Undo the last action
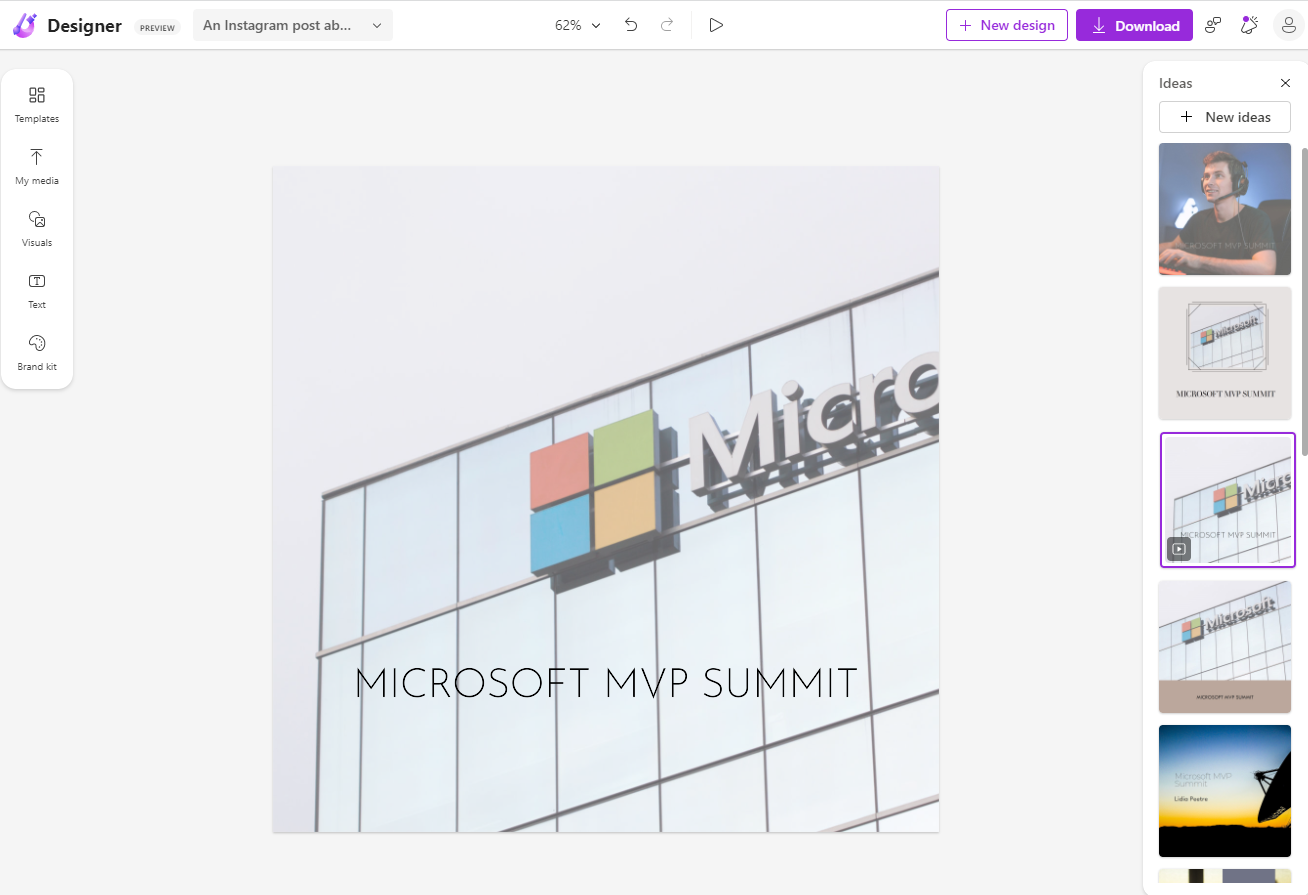The image size is (1308, 895). click(631, 25)
